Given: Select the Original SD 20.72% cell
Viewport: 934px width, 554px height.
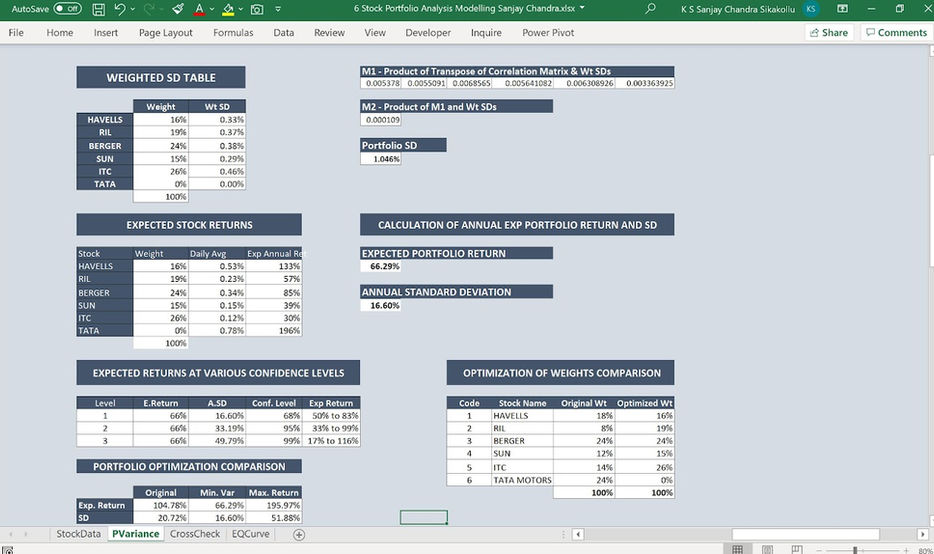Looking at the screenshot, I should (x=161, y=518).
